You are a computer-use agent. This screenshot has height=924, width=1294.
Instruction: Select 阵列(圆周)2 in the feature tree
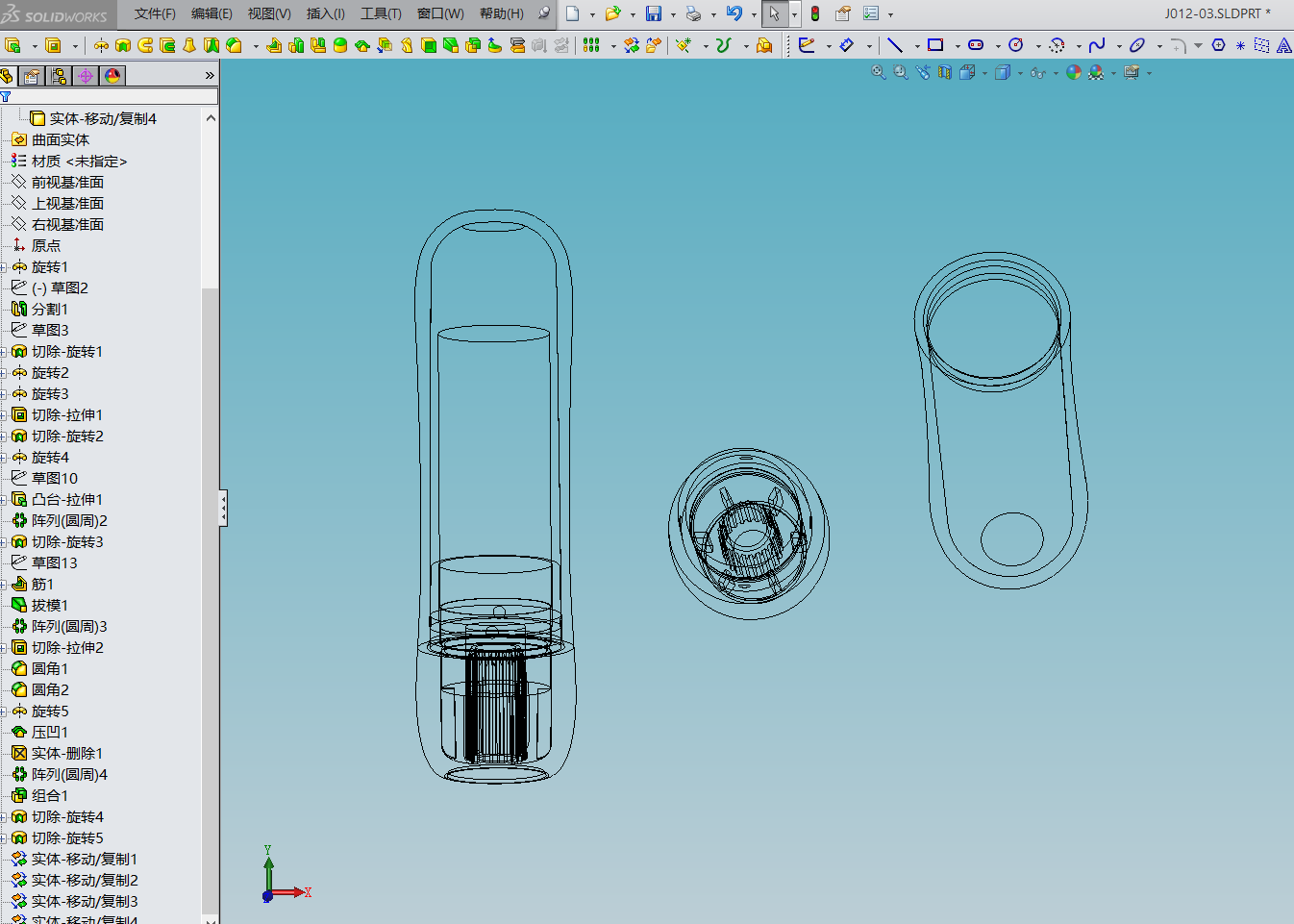coord(69,521)
